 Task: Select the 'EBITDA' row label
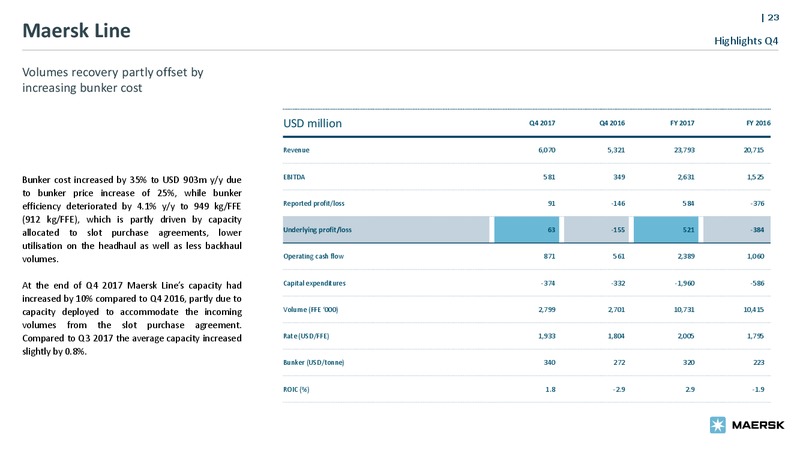click(x=294, y=177)
